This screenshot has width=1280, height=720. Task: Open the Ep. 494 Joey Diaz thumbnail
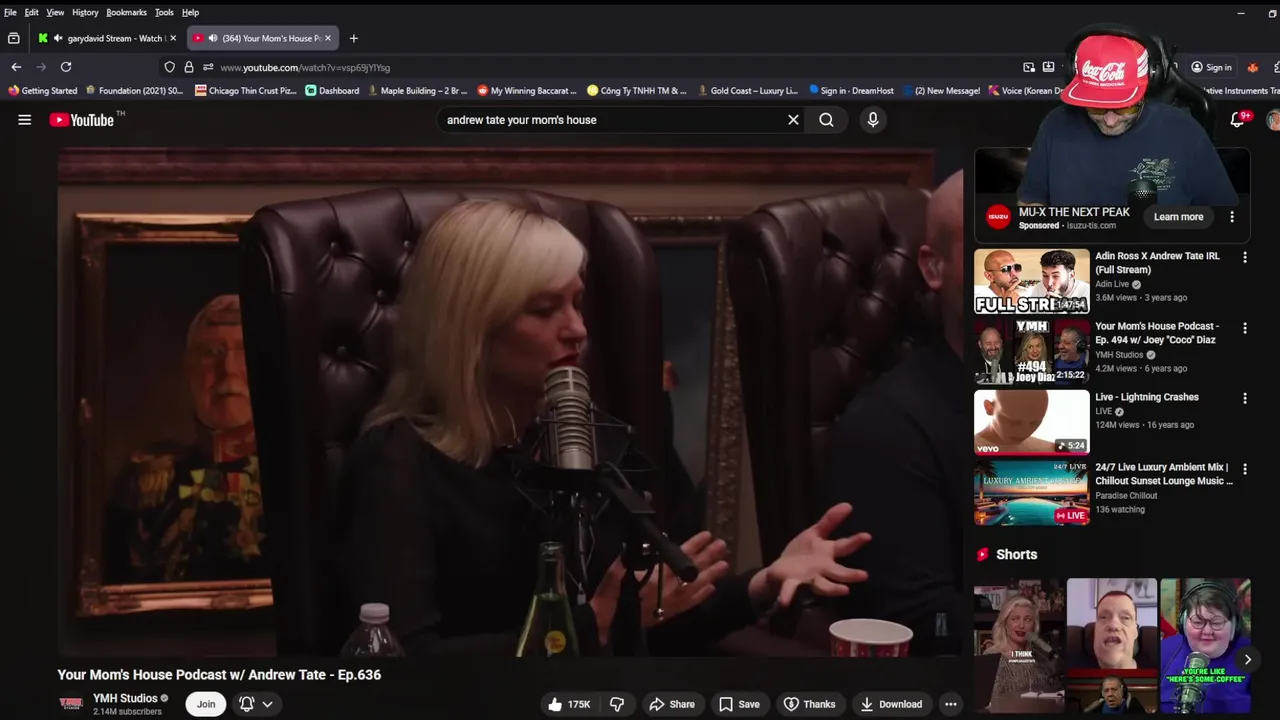coord(1032,352)
